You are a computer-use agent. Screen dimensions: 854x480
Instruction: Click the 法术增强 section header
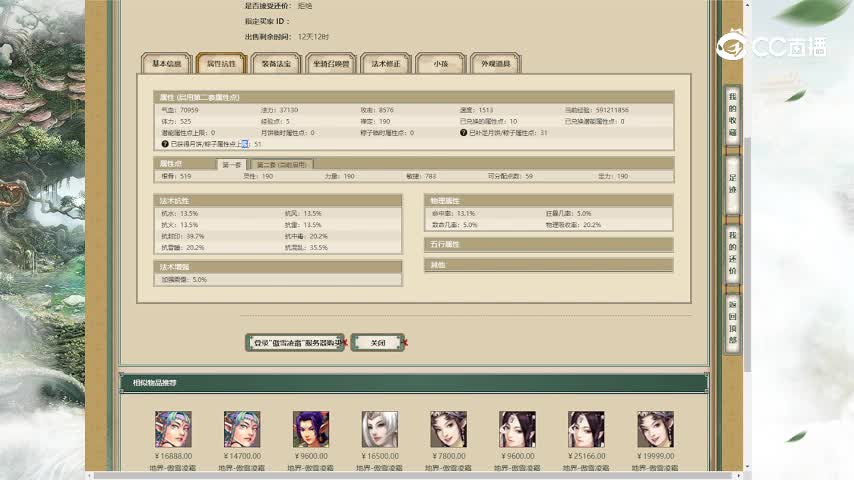point(278,267)
